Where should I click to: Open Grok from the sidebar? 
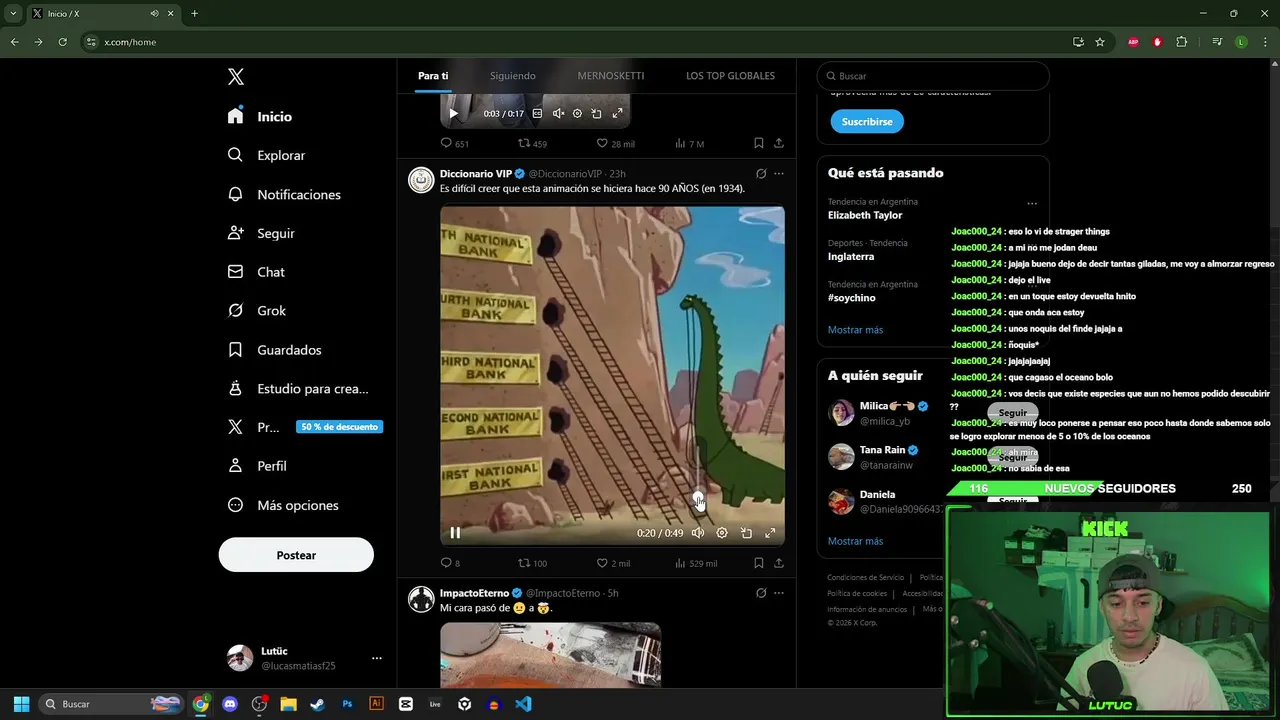tap(257, 311)
